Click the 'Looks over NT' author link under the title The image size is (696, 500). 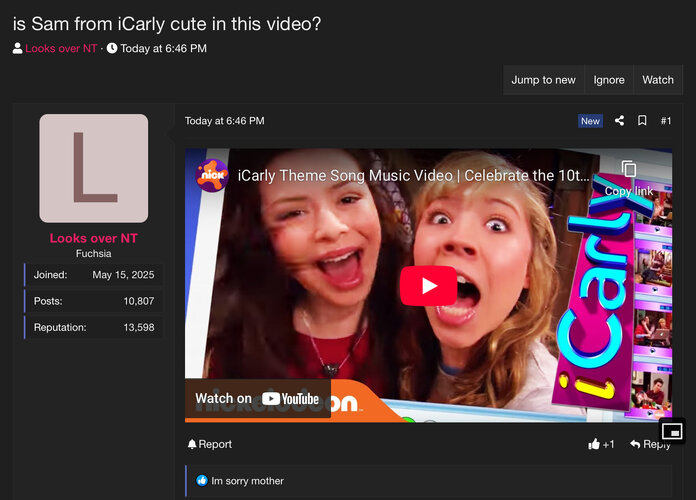tap(60, 48)
